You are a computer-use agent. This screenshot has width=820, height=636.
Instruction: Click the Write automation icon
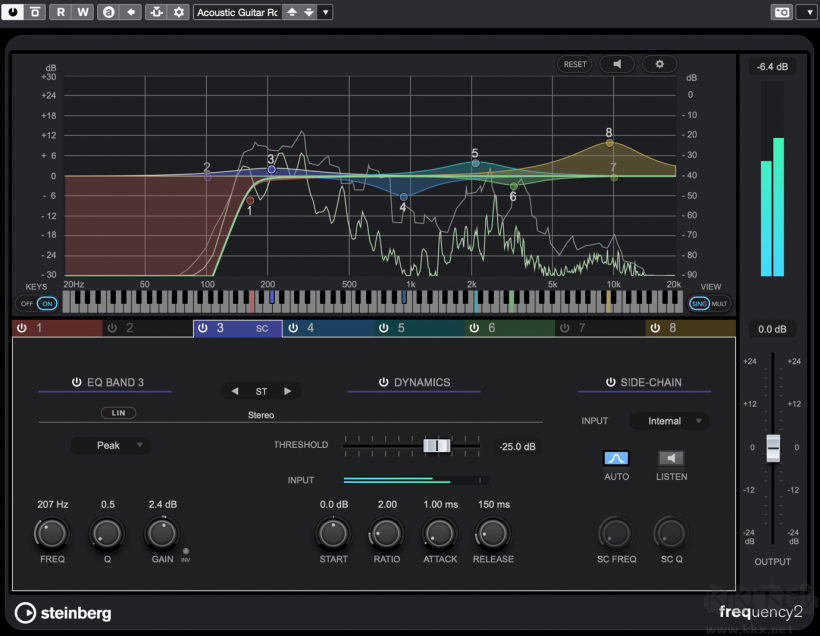point(84,12)
